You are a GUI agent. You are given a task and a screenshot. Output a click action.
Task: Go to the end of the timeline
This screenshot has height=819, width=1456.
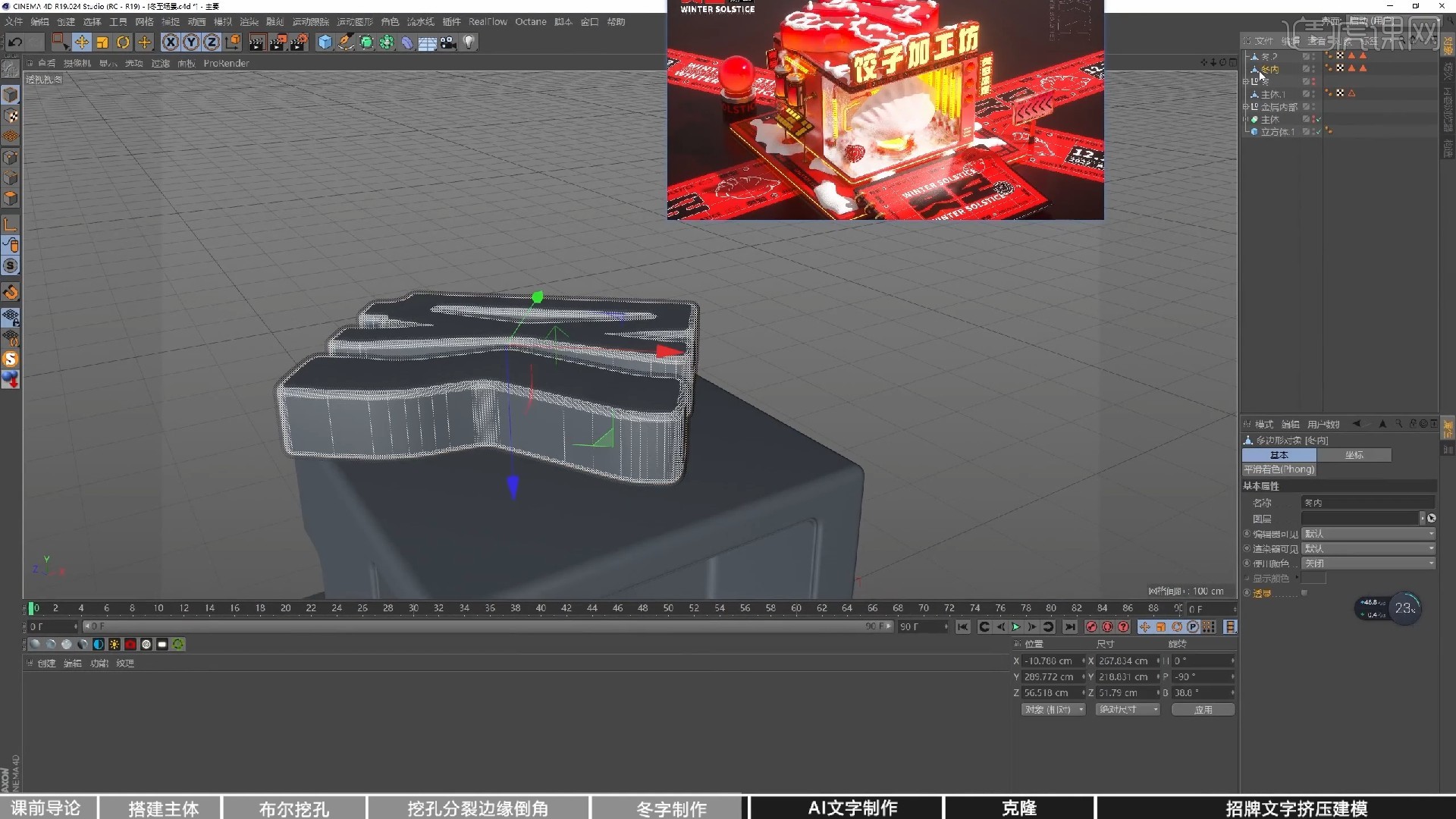pos(1070,627)
